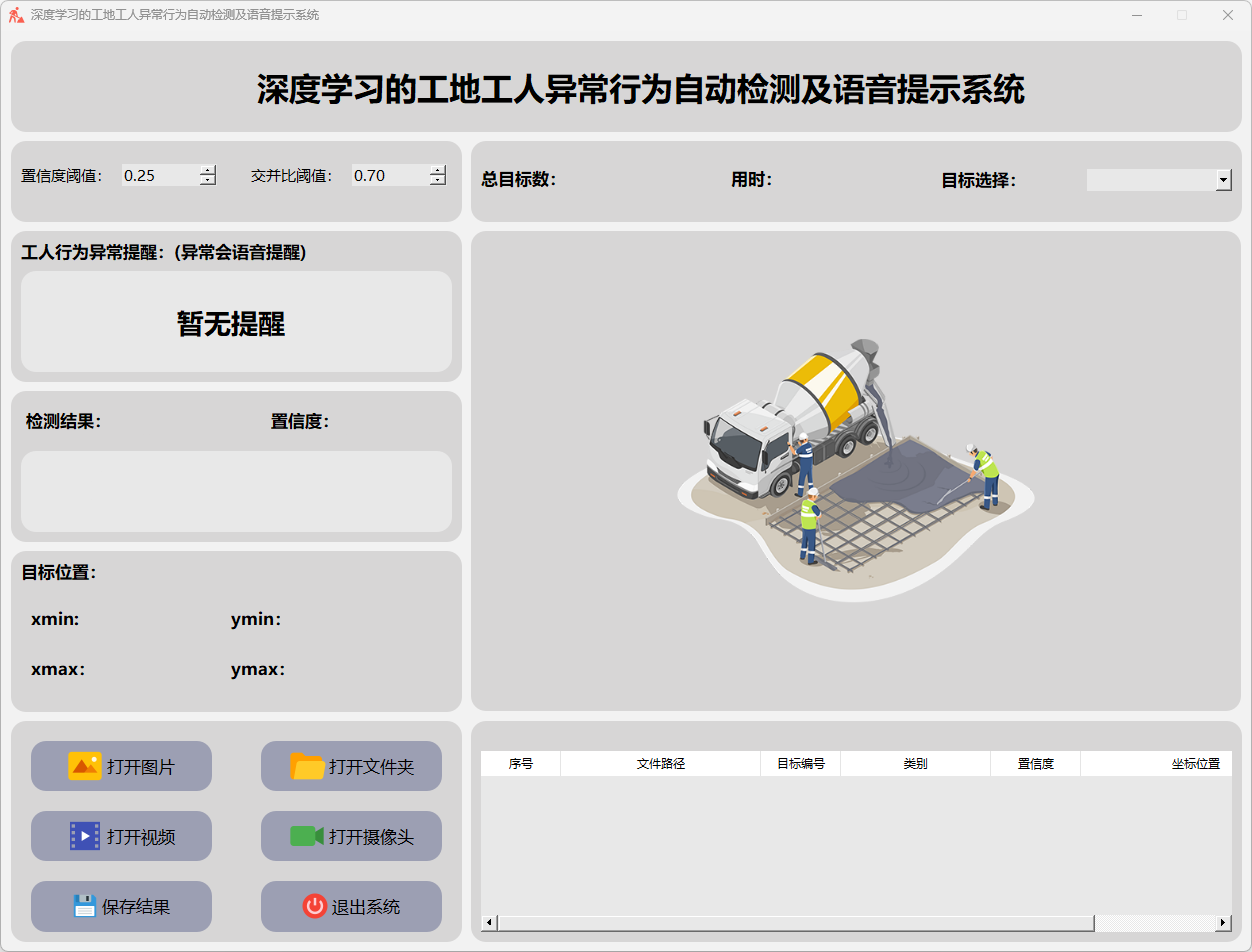Click the floppy disk icon for 保存结果
Screen dimensions: 1252x952
[85, 906]
